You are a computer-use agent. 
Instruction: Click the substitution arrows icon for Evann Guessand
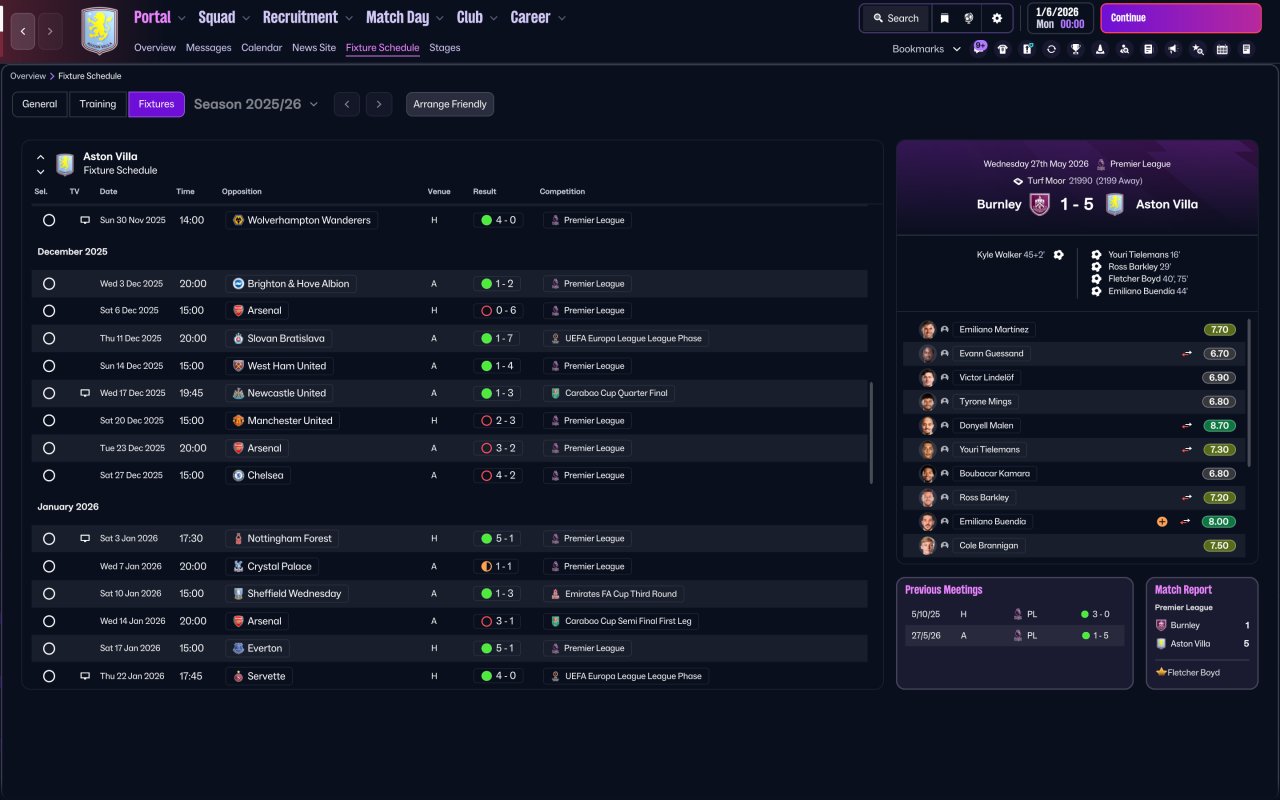1187,353
